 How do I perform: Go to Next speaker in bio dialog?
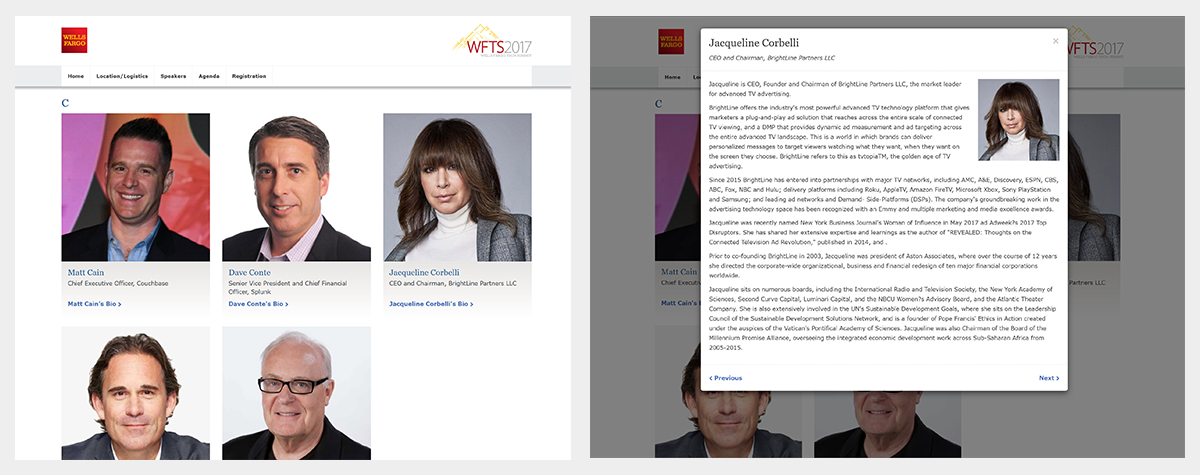[x=1049, y=378]
